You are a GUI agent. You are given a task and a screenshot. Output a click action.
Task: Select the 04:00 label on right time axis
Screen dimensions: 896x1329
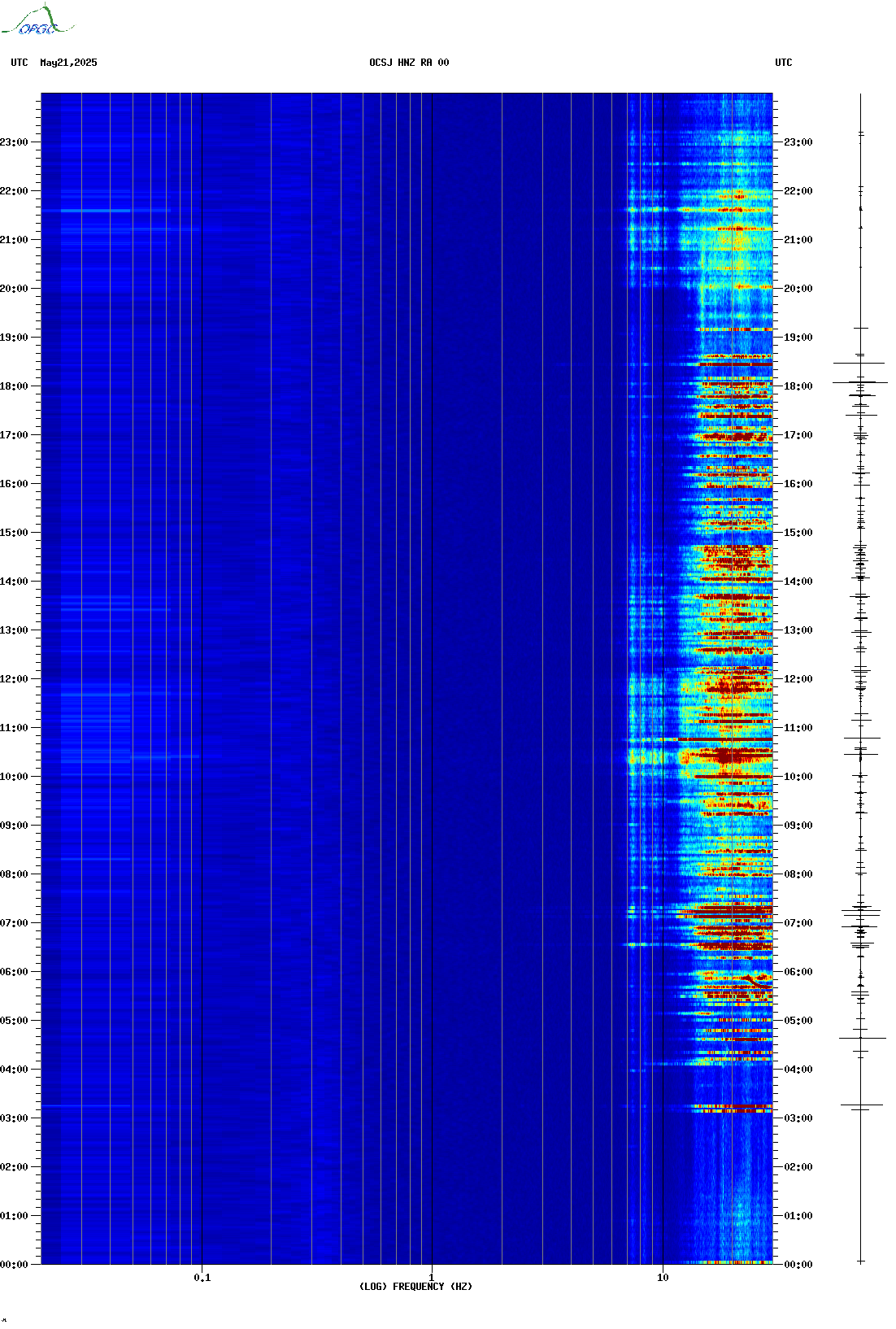point(798,1070)
